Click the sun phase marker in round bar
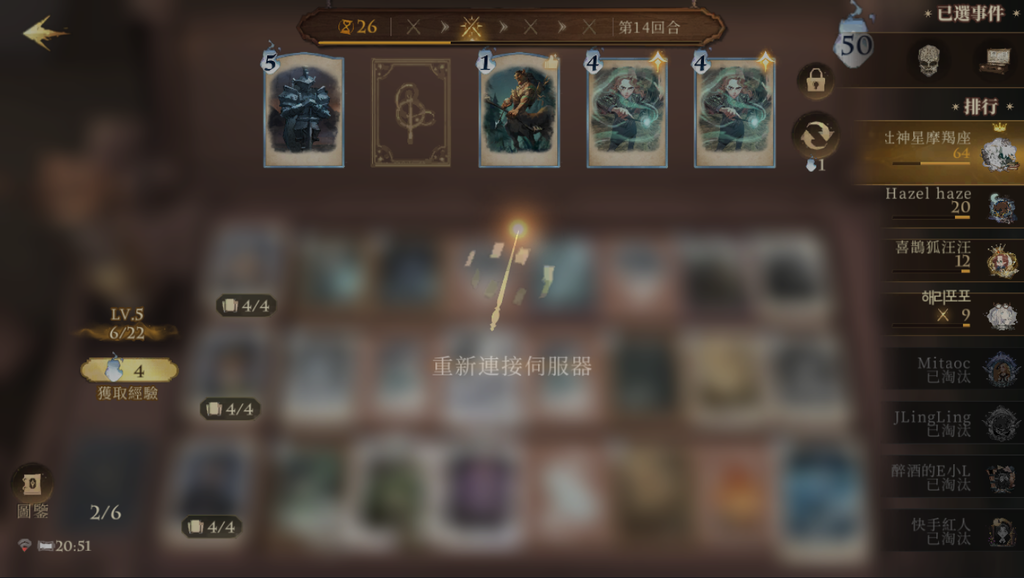The height and width of the screenshot is (578, 1024). [x=472, y=27]
